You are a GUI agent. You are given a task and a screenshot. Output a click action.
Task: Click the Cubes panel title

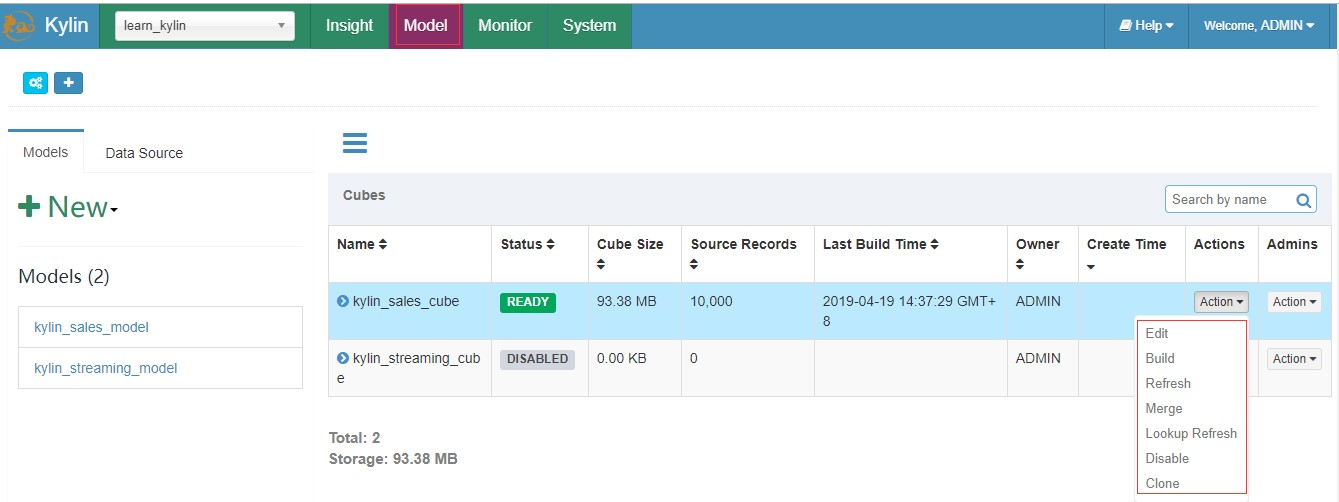coord(364,195)
